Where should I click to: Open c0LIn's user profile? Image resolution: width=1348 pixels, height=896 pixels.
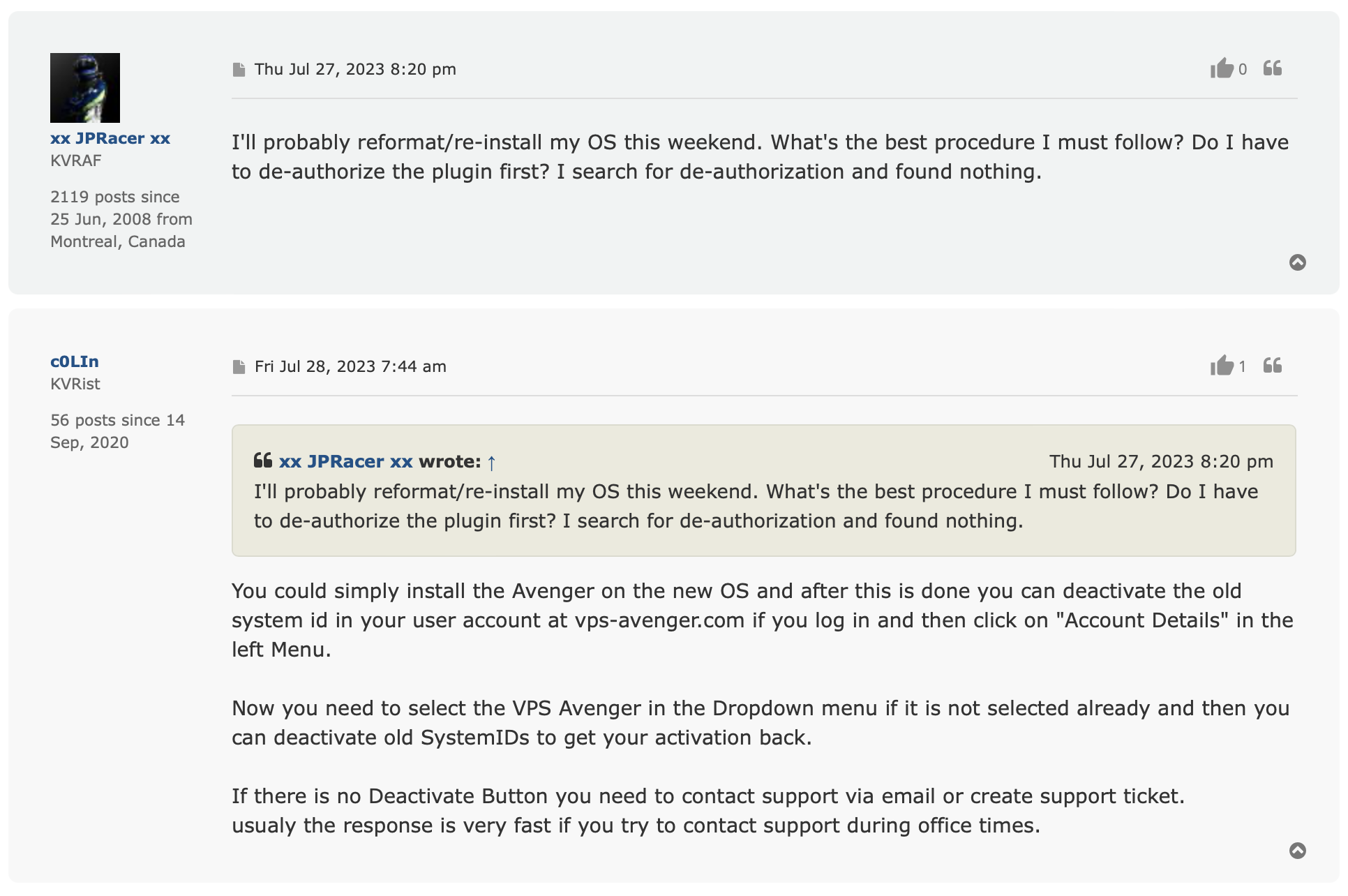[x=75, y=361]
